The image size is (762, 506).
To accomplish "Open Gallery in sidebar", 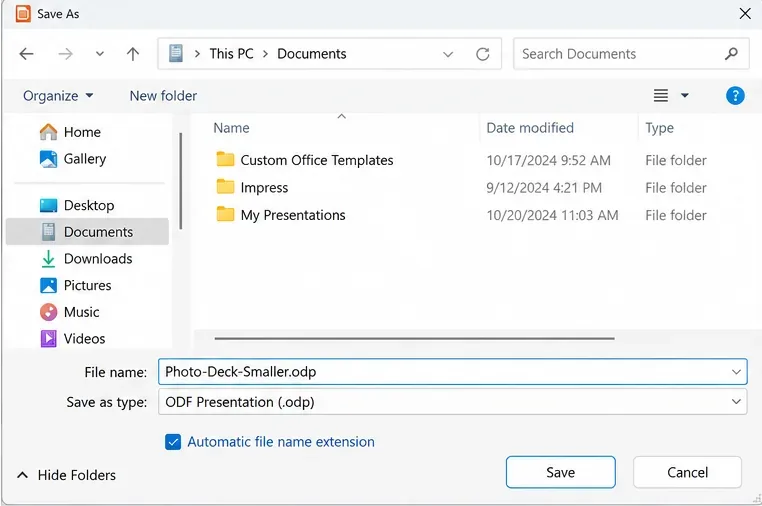I will tap(85, 159).
